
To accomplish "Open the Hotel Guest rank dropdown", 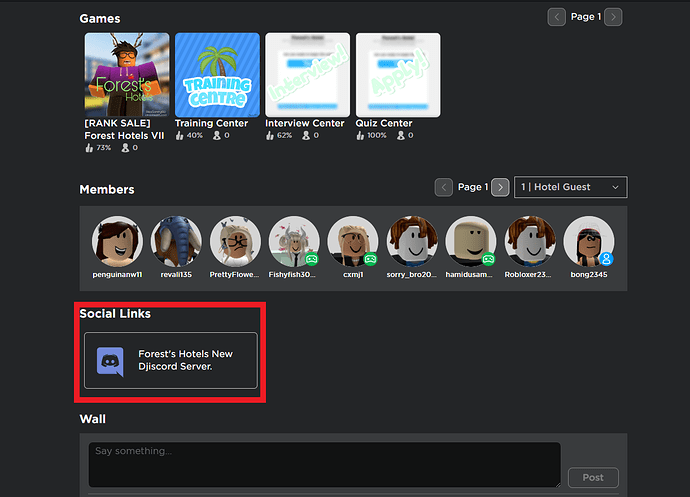I will (570, 187).
